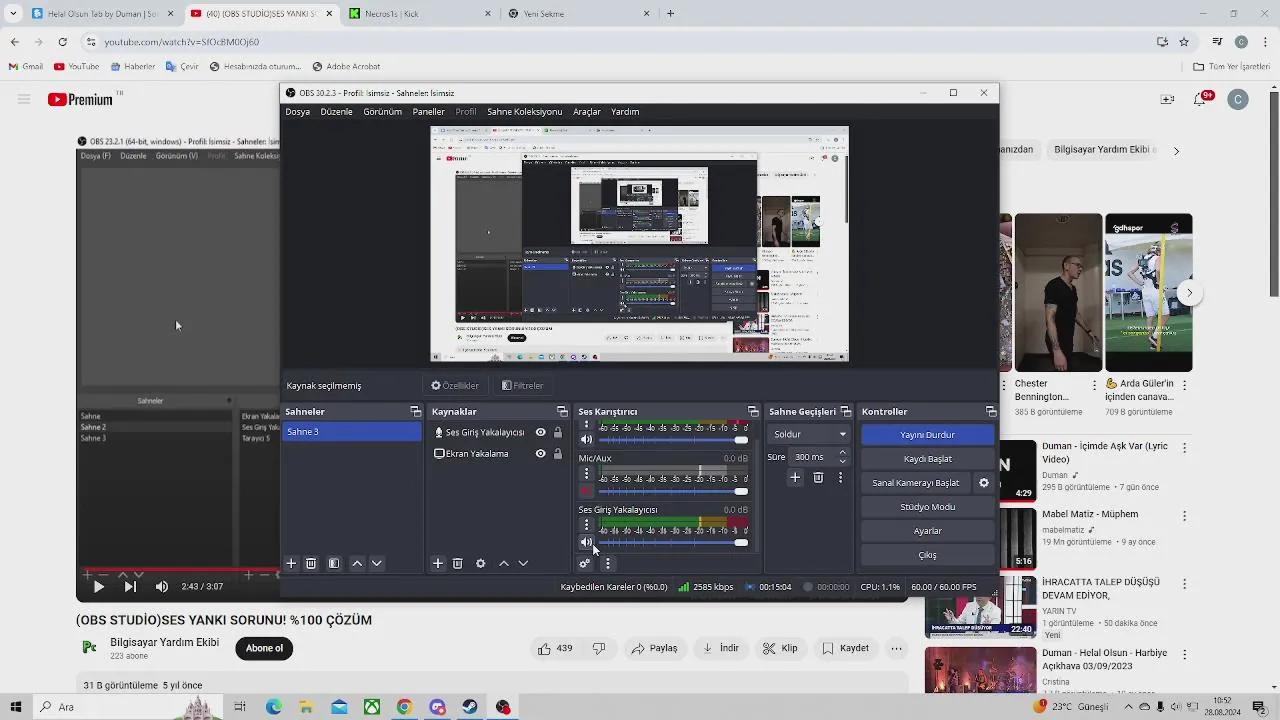Add a new source with the plus icon
Screen dimensions: 1280x720
pyautogui.click(x=438, y=563)
